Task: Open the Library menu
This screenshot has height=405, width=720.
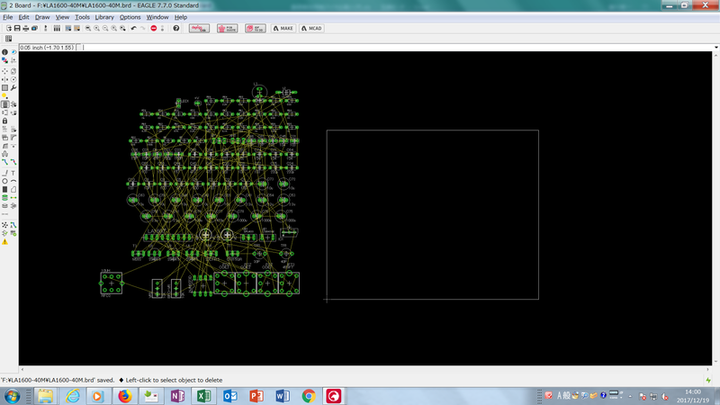Action: [x=104, y=17]
